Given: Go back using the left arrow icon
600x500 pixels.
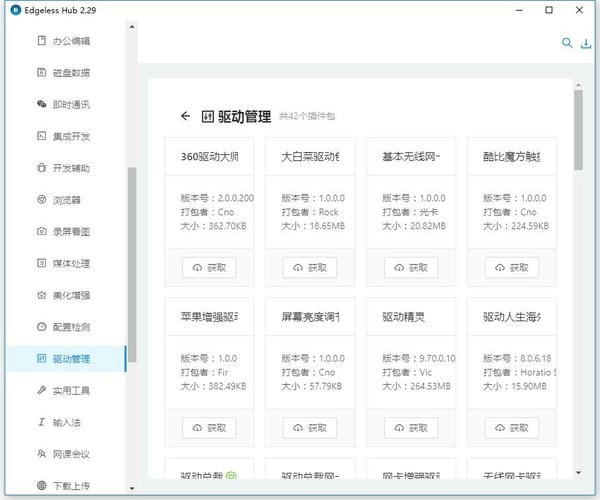Looking at the screenshot, I should (x=186, y=116).
